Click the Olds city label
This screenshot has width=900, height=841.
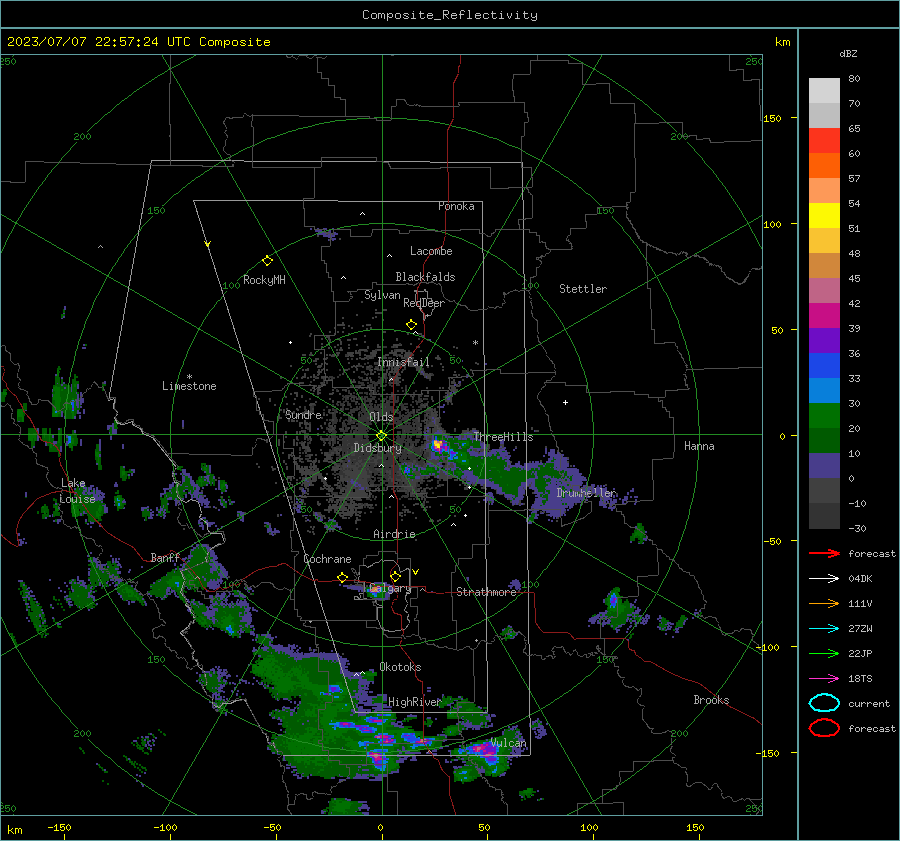tap(381, 417)
